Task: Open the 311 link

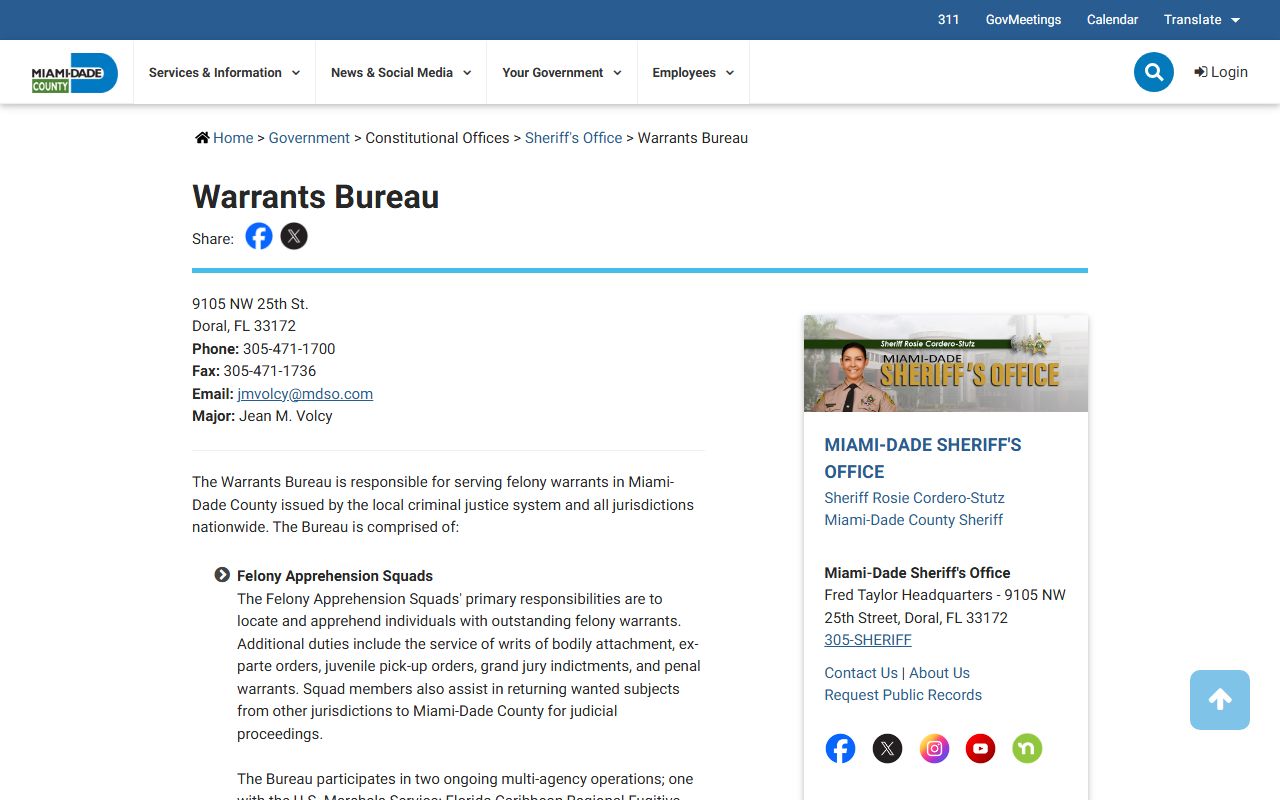Action: pos(949,20)
